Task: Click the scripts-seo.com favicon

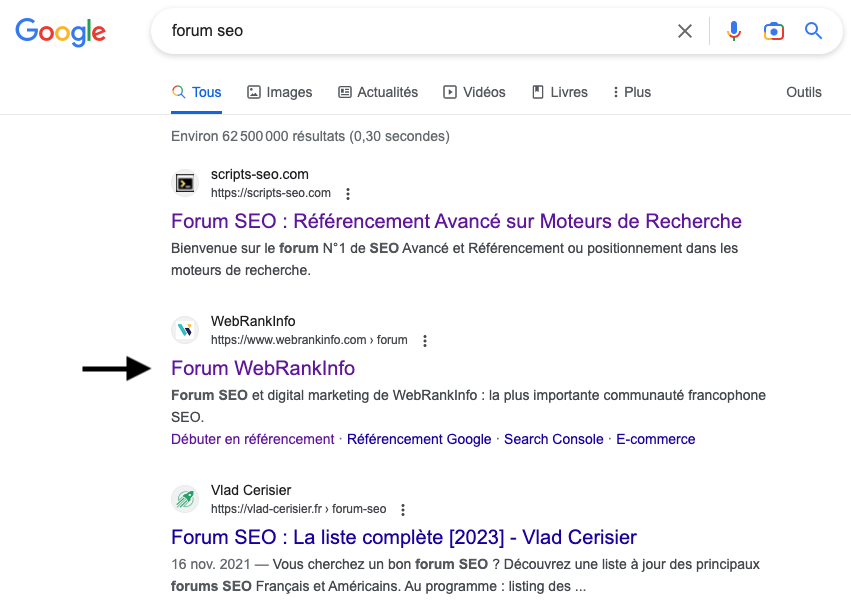Action: point(185,183)
